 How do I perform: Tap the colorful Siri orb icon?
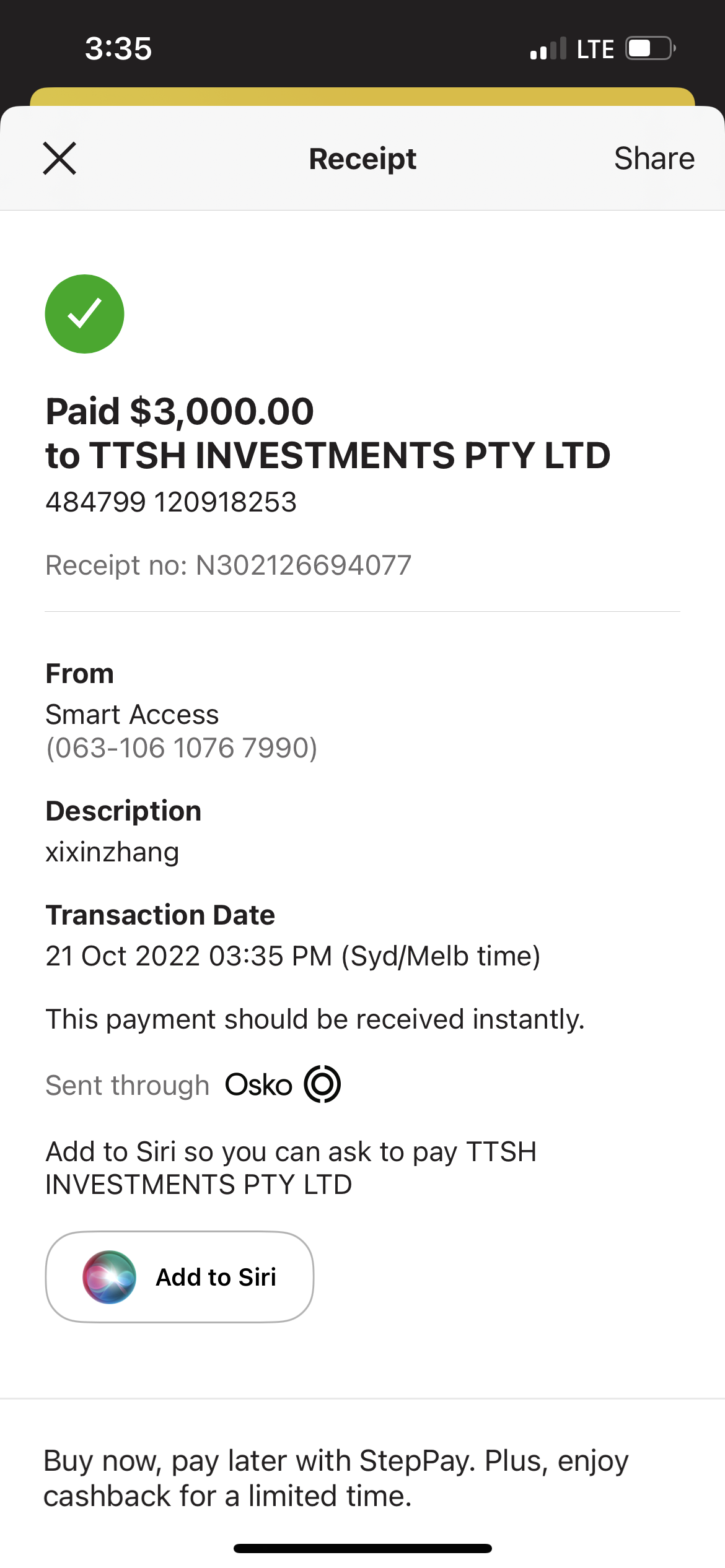click(109, 1277)
